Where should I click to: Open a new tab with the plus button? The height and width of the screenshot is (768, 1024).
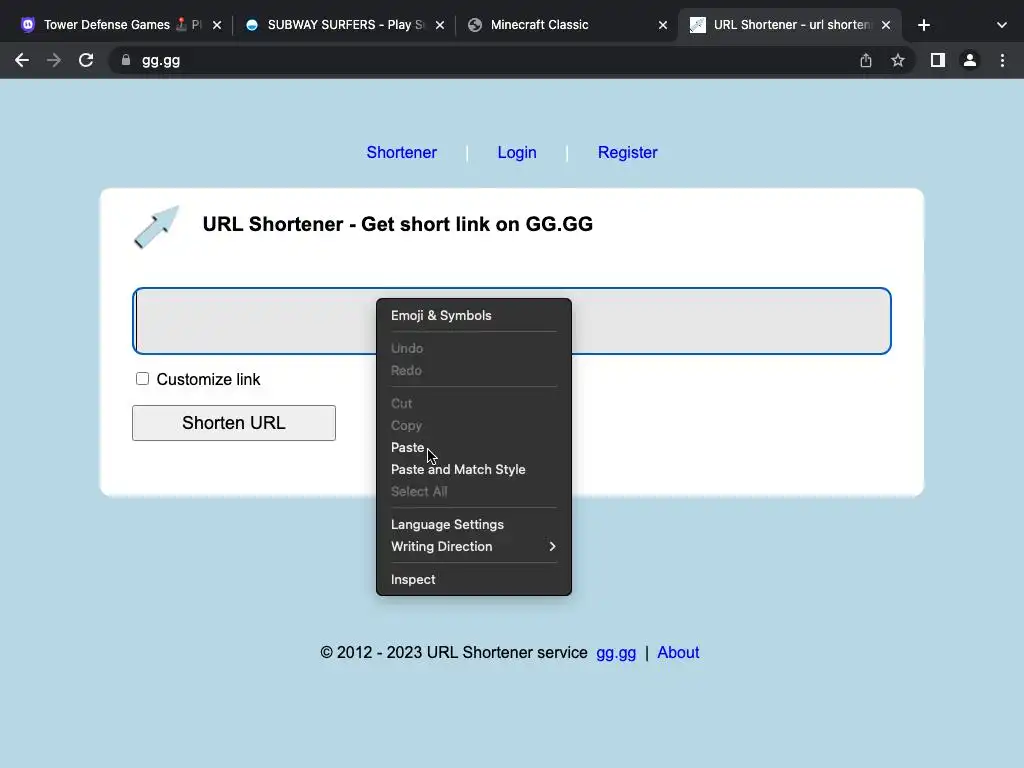point(923,25)
